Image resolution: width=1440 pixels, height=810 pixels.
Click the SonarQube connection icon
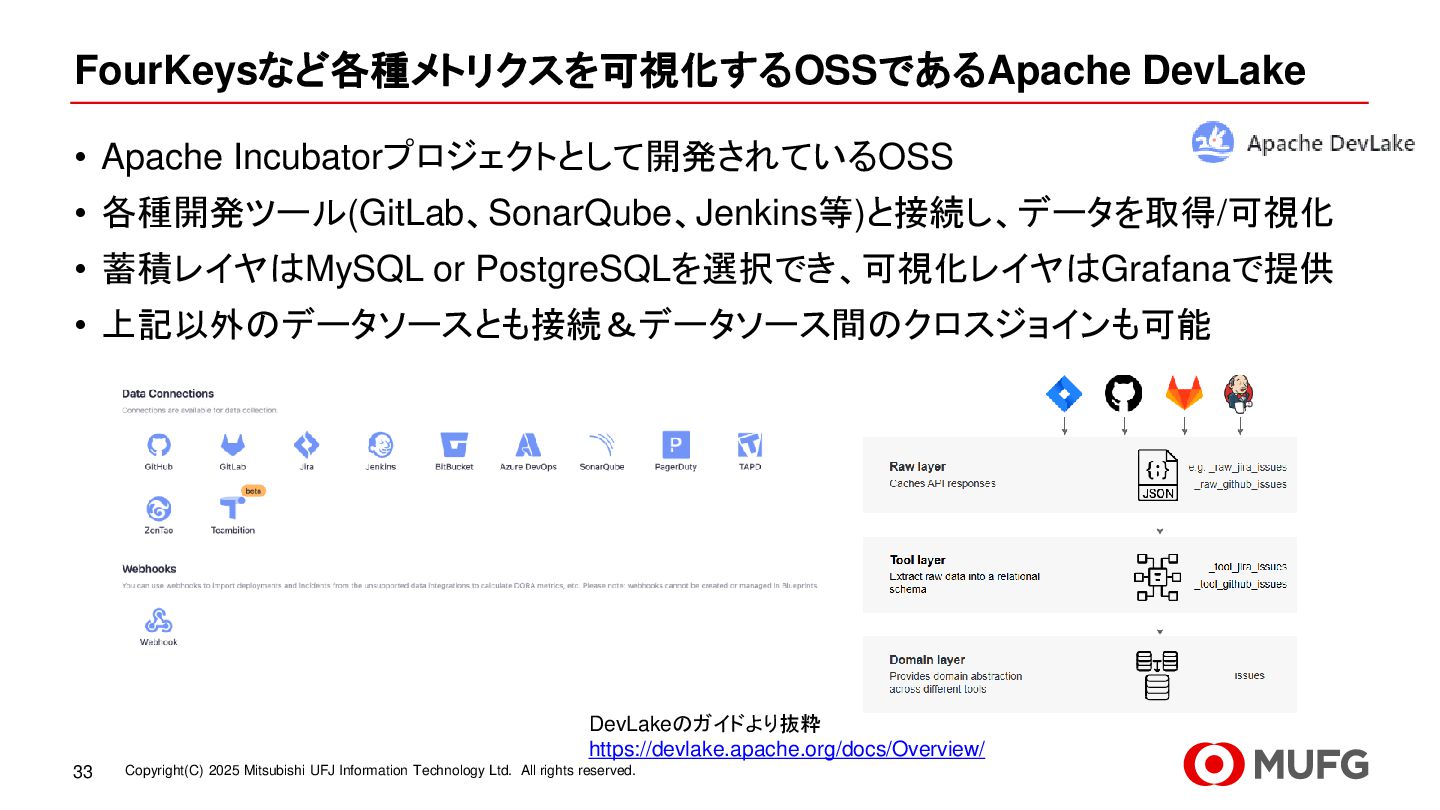(602, 445)
